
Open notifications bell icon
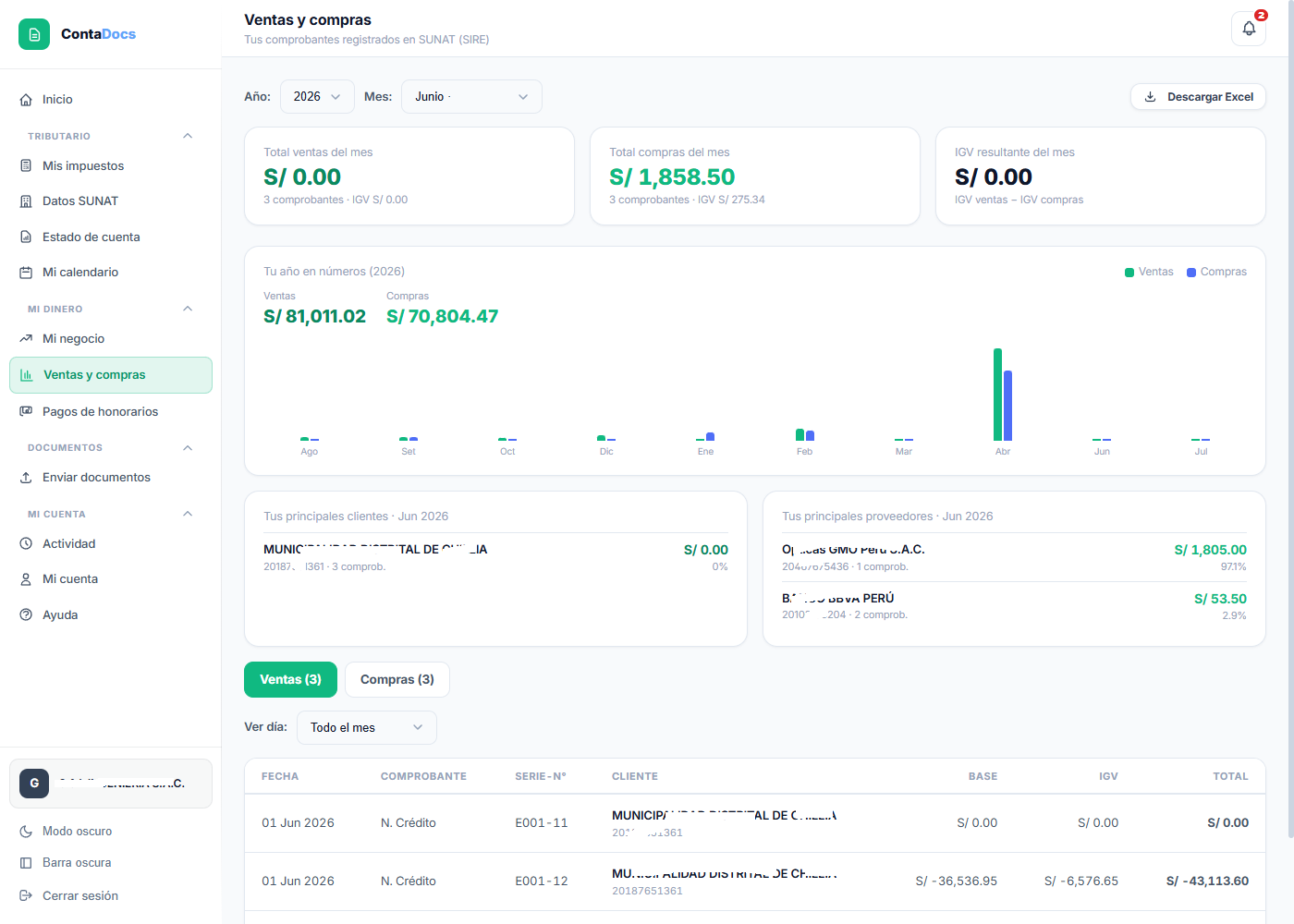point(1249,29)
